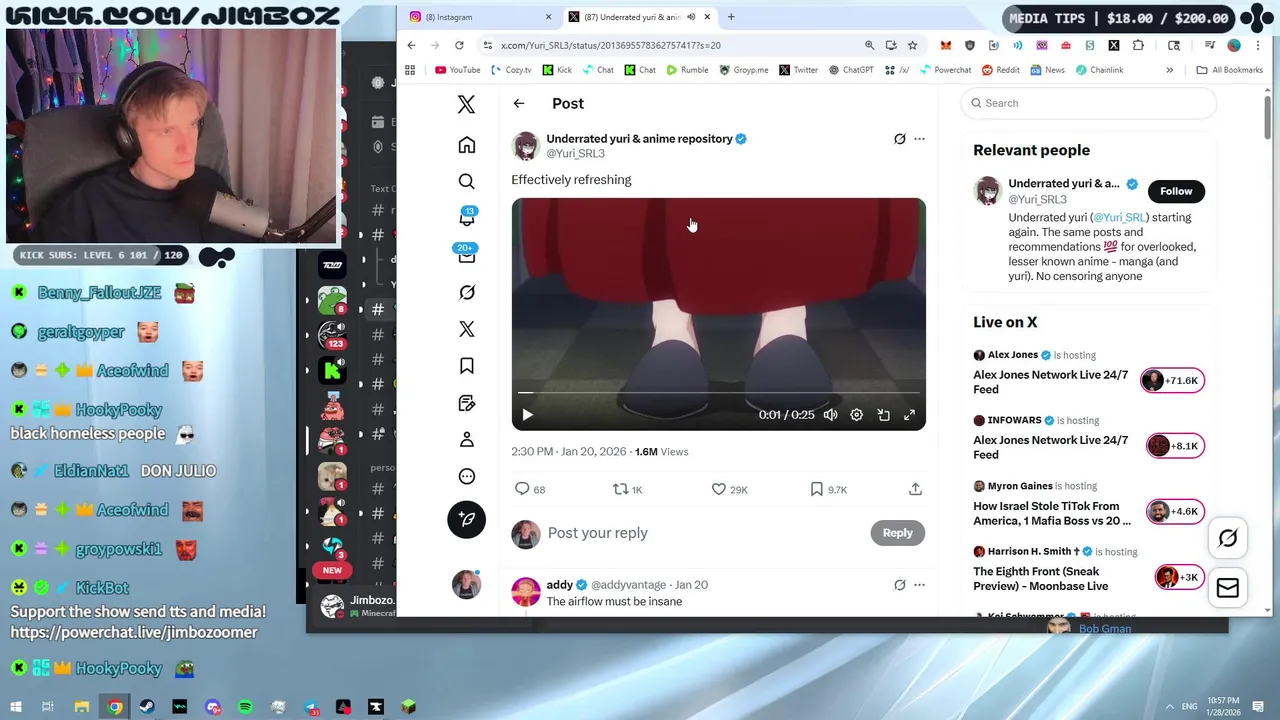Image resolution: width=1280 pixels, height=720 pixels.
Task: Open File Explorer from taskbar
Action: (x=82, y=707)
